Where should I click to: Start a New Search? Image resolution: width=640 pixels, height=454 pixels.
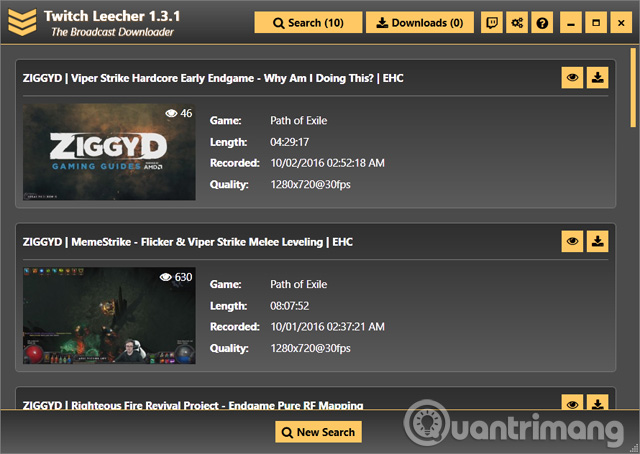318,432
